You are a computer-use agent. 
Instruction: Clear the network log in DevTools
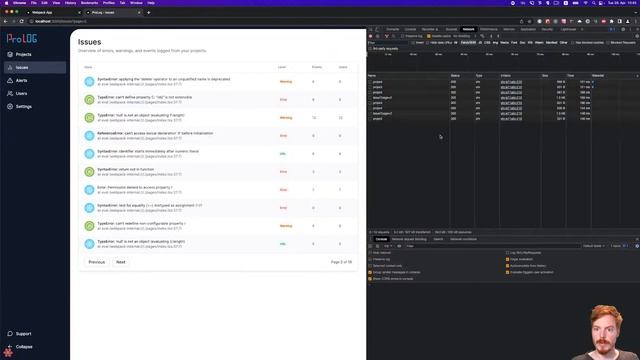pos(378,36)
